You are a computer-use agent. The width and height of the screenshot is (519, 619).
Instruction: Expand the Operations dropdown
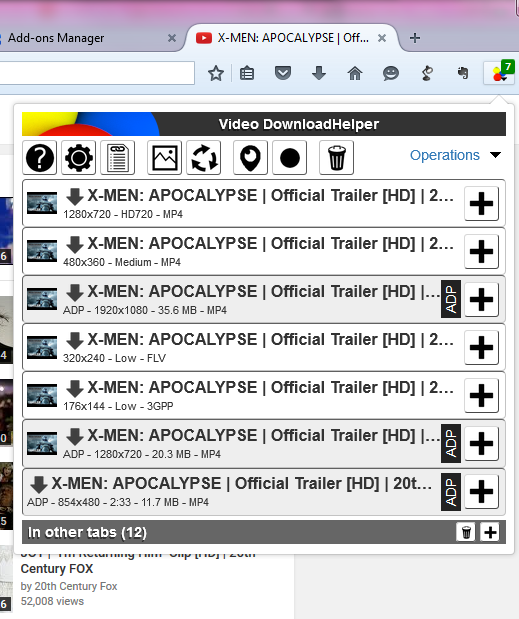pyautogui.click(x=455, y=155)
